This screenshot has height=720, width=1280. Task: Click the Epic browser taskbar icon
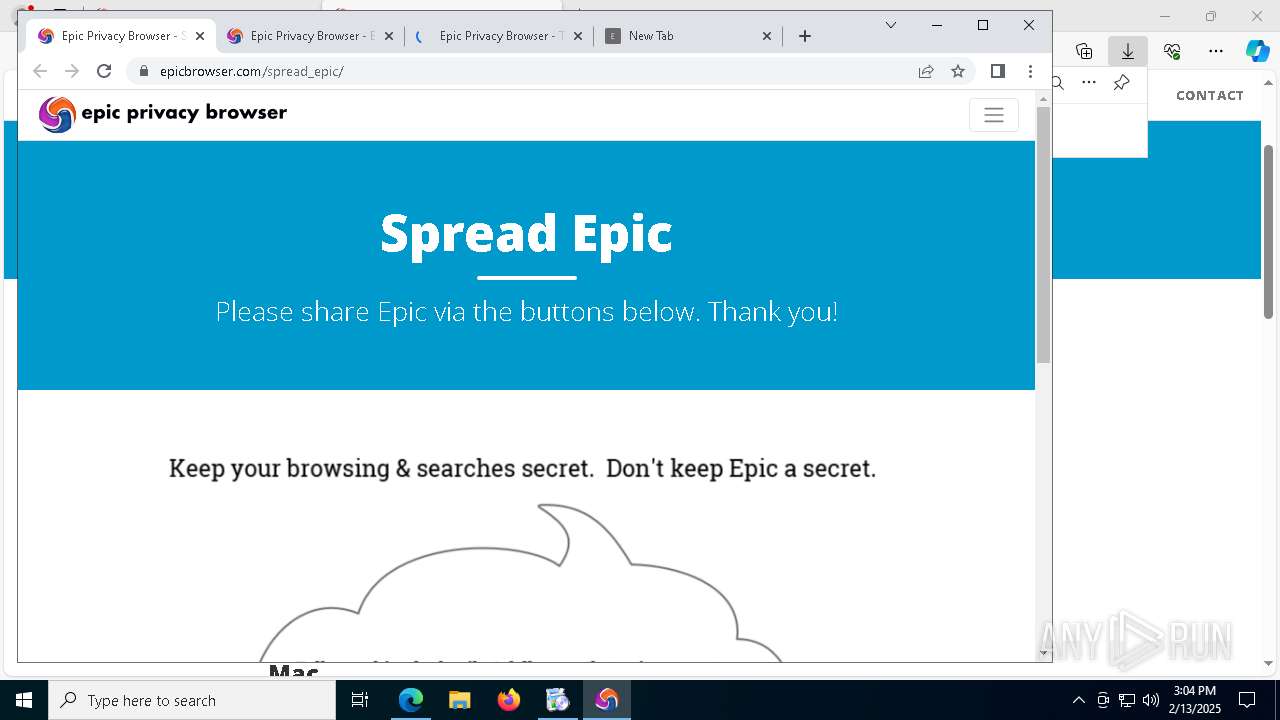point(607,700)
